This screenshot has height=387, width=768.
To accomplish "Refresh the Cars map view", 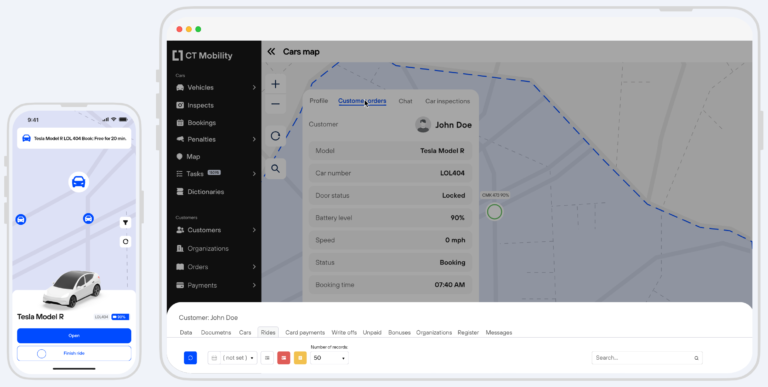I will pyautogui.click(x=275, y=136).
